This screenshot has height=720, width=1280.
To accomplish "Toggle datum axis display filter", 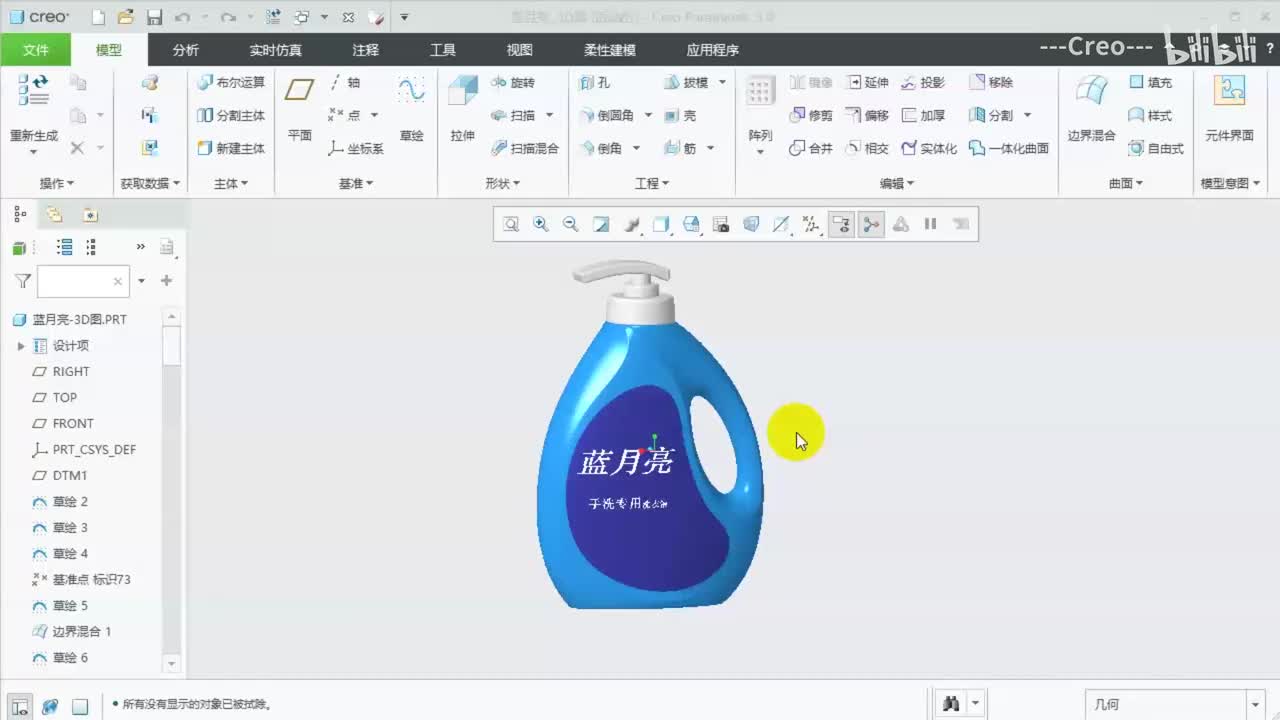I will pos(781,224).
